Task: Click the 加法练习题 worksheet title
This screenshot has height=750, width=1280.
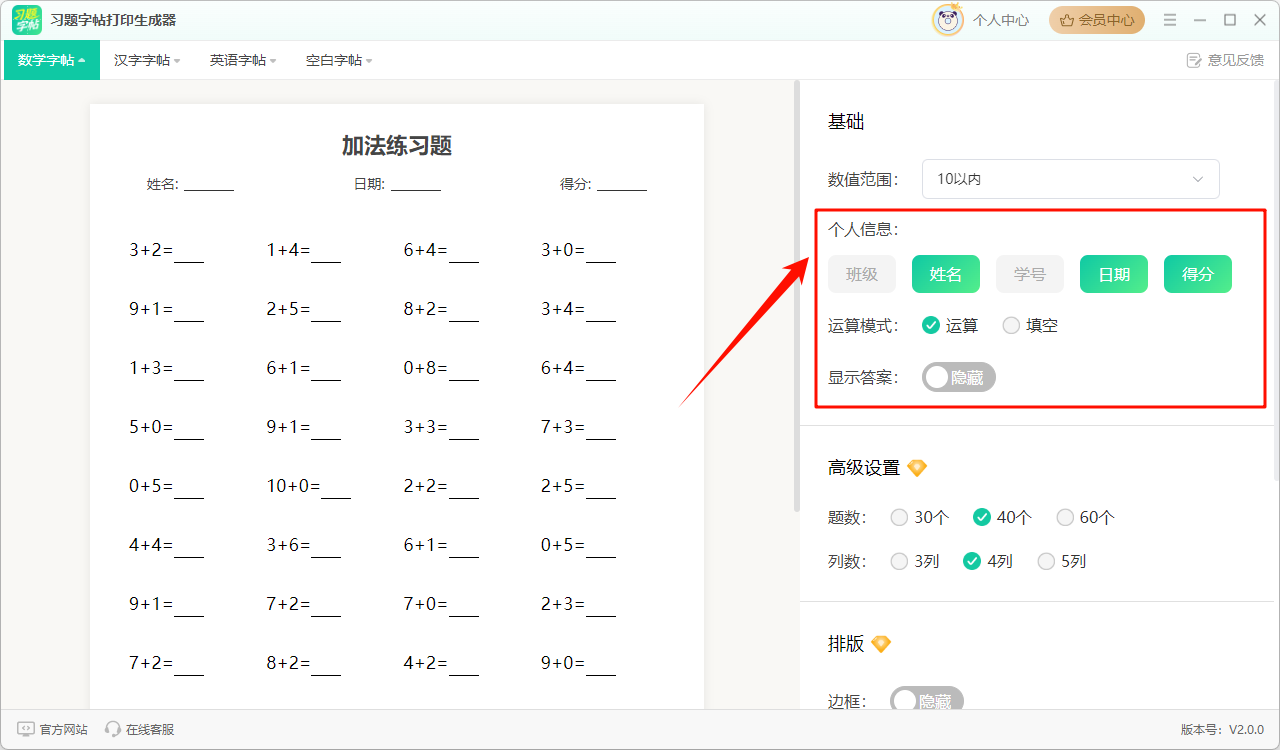Action: click(x=397, y=146)
